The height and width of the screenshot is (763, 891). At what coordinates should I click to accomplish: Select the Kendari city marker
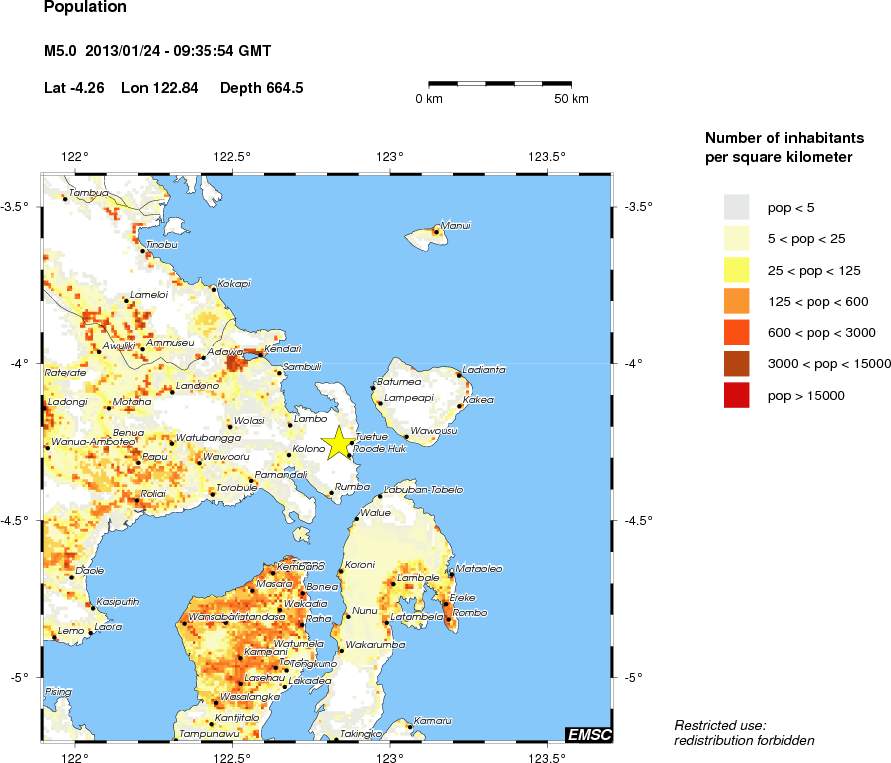pyautogui.click(x=261, y=354)
